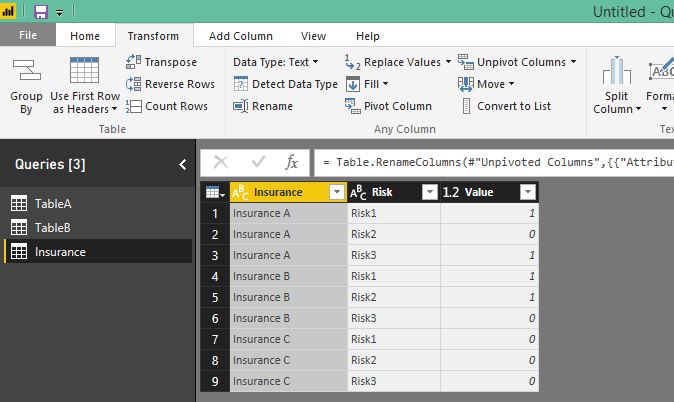Click the Format text icon
The image size is (674, 402).
(661, 71)
